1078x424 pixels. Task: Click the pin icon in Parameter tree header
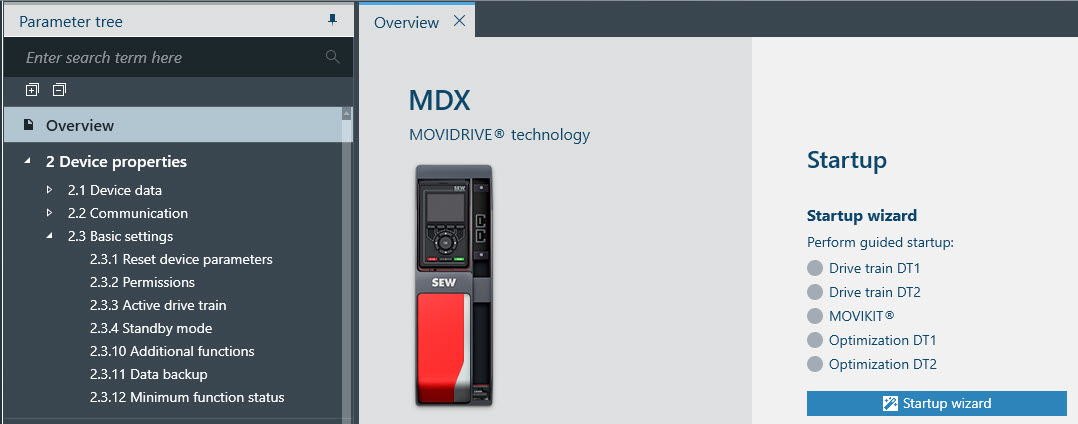[x=333, y=21]
